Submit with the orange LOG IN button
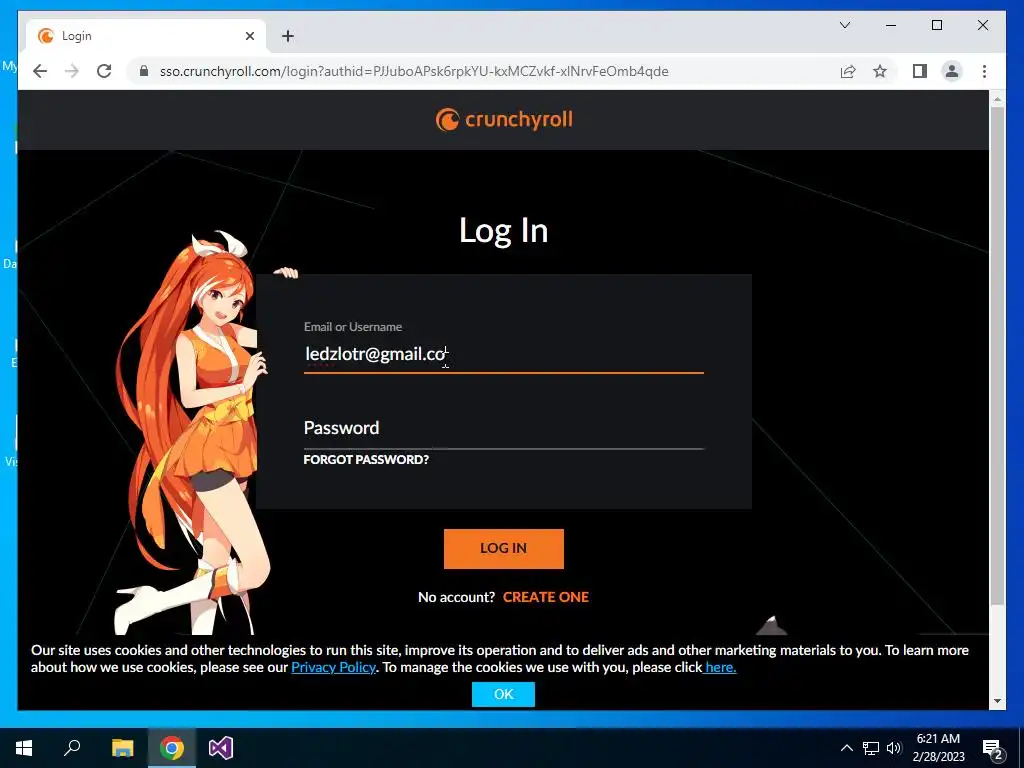This screenshot has width=1024, height=768. pos(504,549)
